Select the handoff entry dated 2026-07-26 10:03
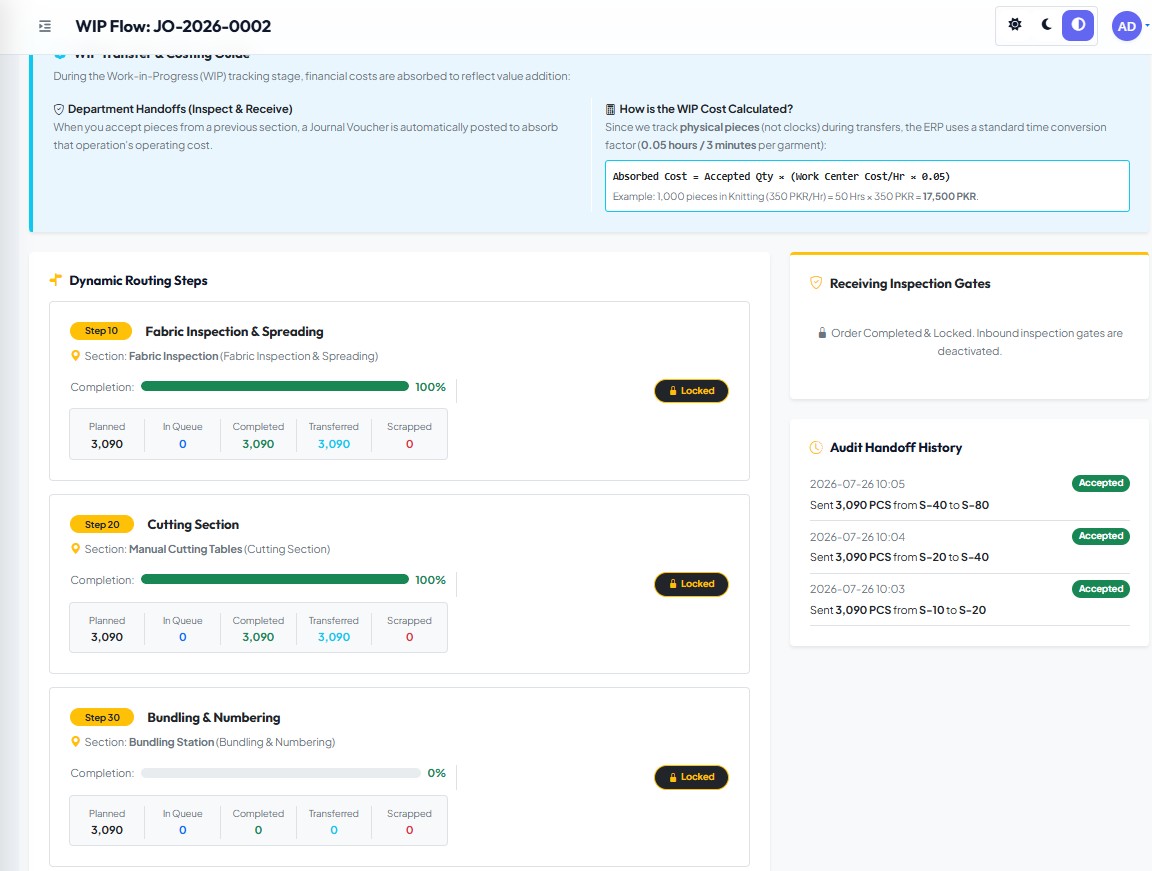This screenshot has width=1152, height=871. click(x=969, y=599)
